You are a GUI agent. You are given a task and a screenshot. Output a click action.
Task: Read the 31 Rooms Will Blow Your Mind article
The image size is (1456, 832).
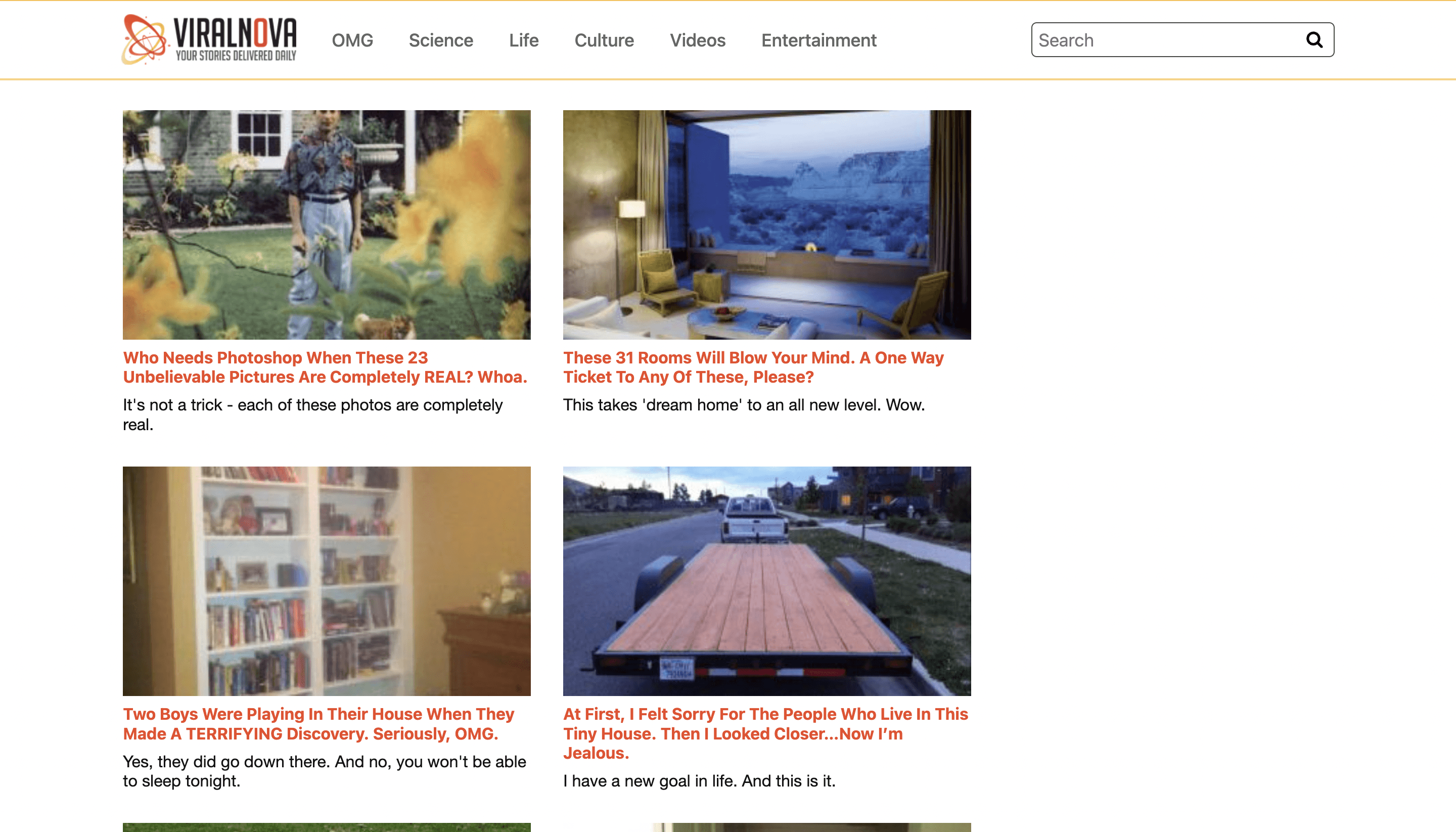753,367
